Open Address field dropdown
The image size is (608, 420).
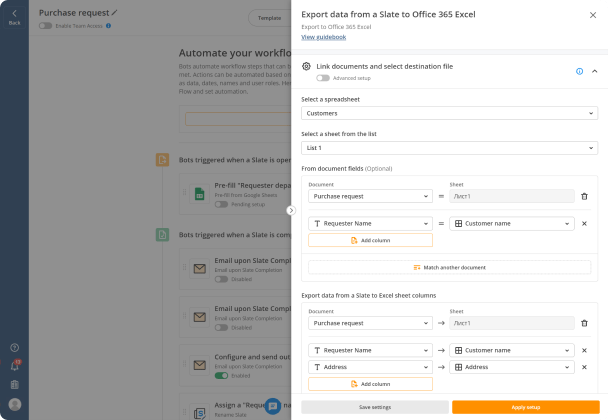[370, 367]
